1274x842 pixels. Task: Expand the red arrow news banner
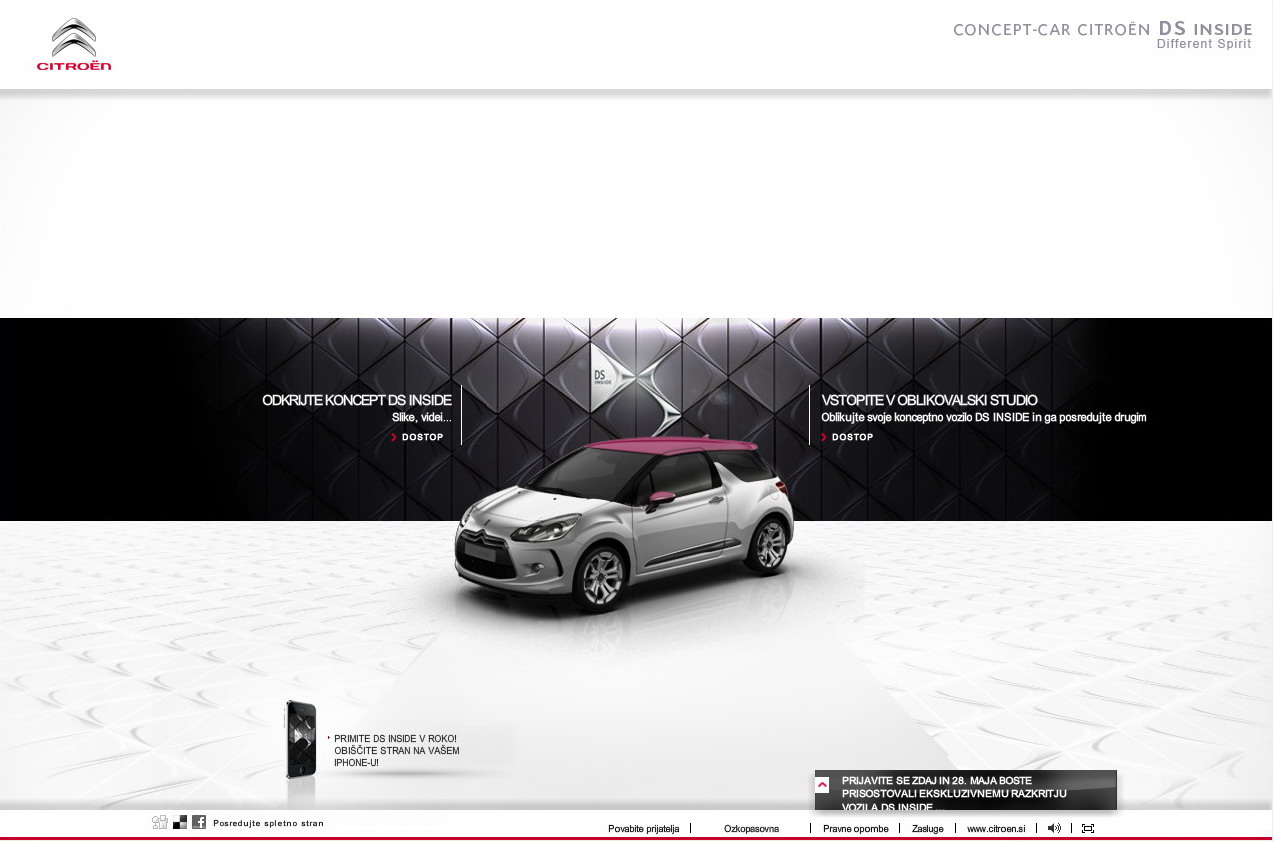pos(822,785)
